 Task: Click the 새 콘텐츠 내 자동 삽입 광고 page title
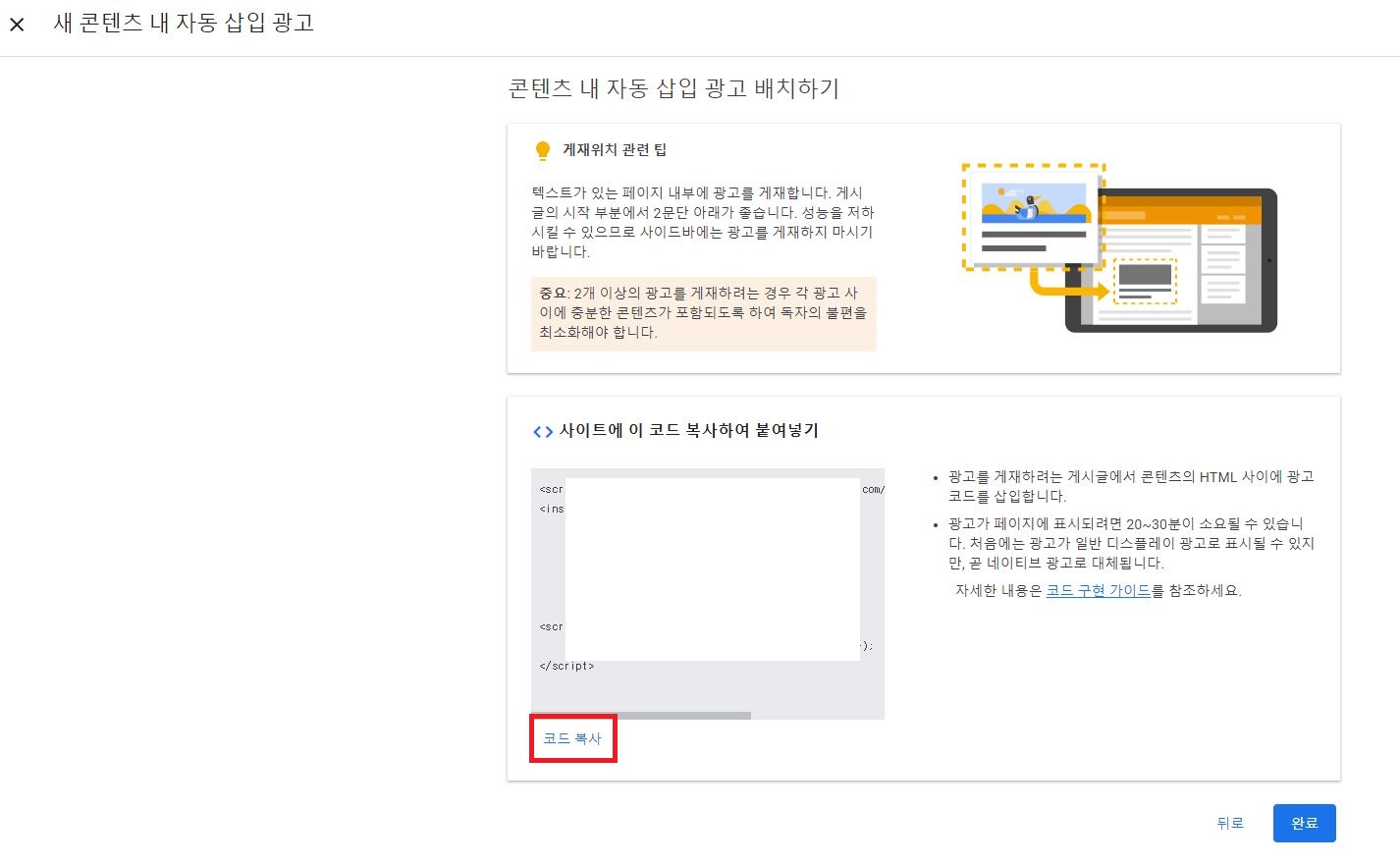[184, 24]
